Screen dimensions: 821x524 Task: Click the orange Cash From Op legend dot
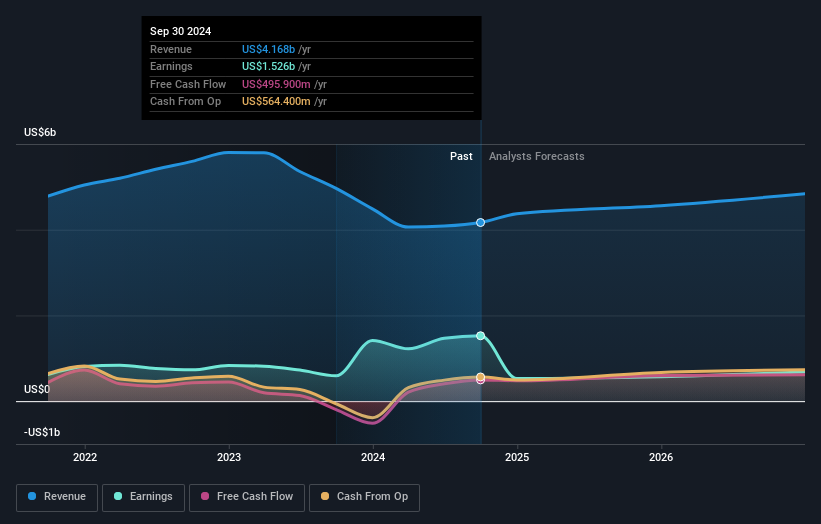pos(325,496)
